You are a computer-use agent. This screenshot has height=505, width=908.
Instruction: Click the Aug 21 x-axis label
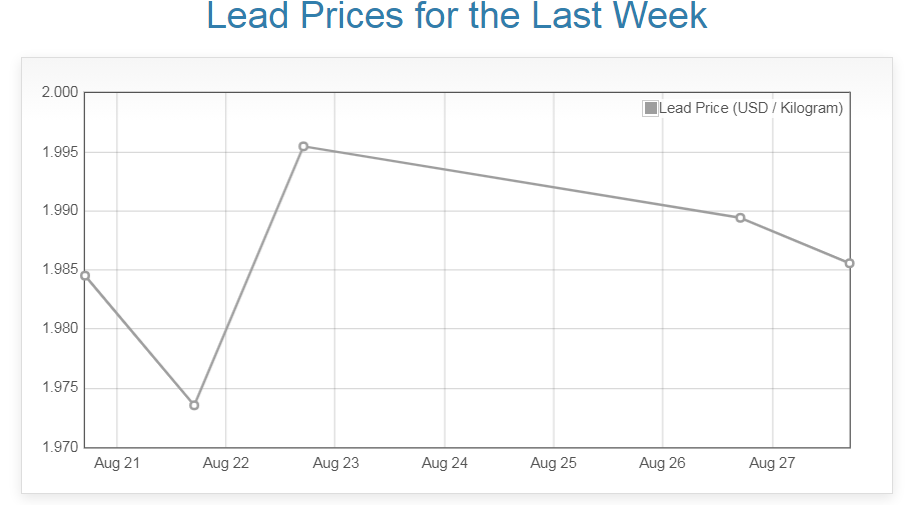click(116, 463)
